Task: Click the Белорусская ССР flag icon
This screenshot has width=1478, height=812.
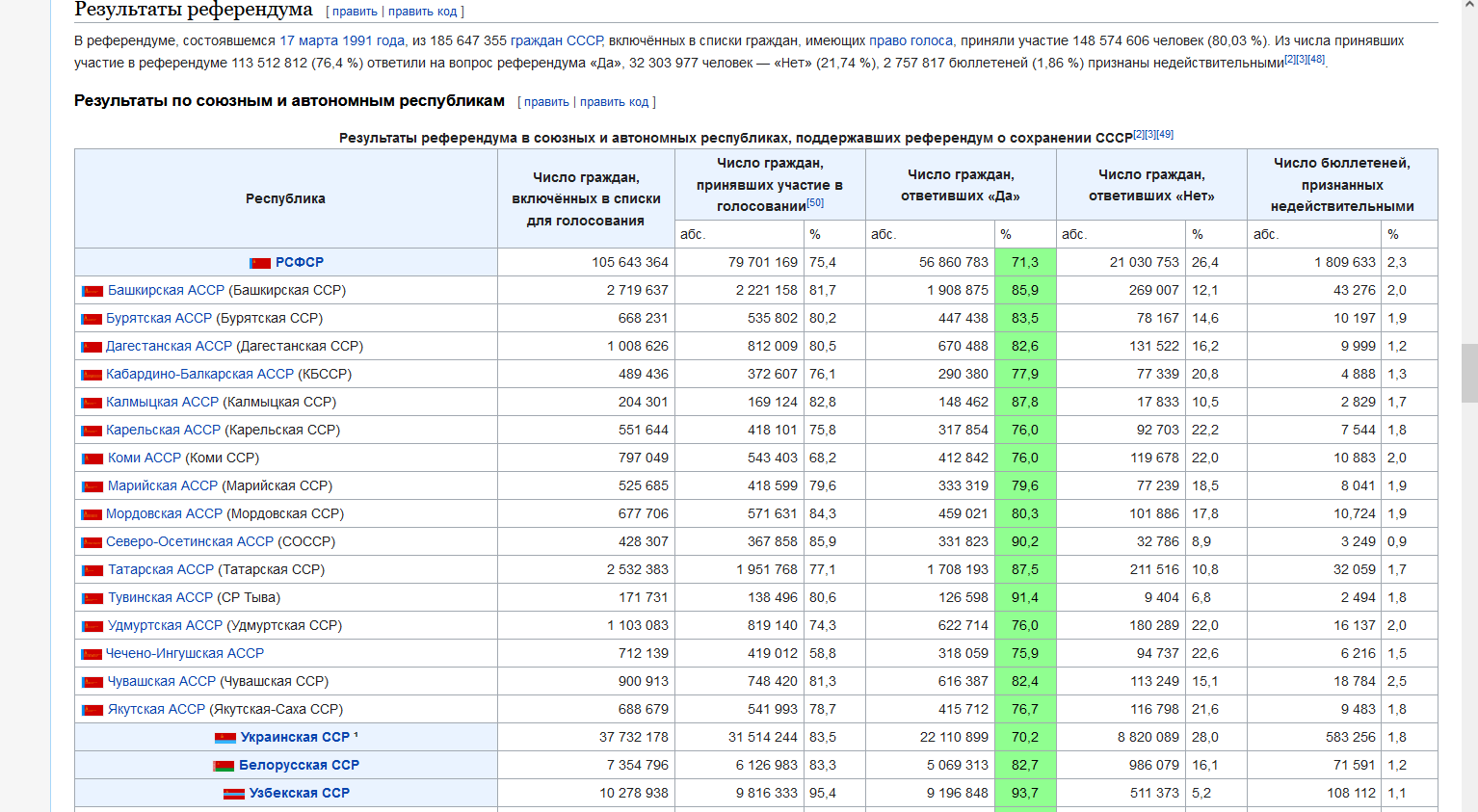Action: click(224, 766)
